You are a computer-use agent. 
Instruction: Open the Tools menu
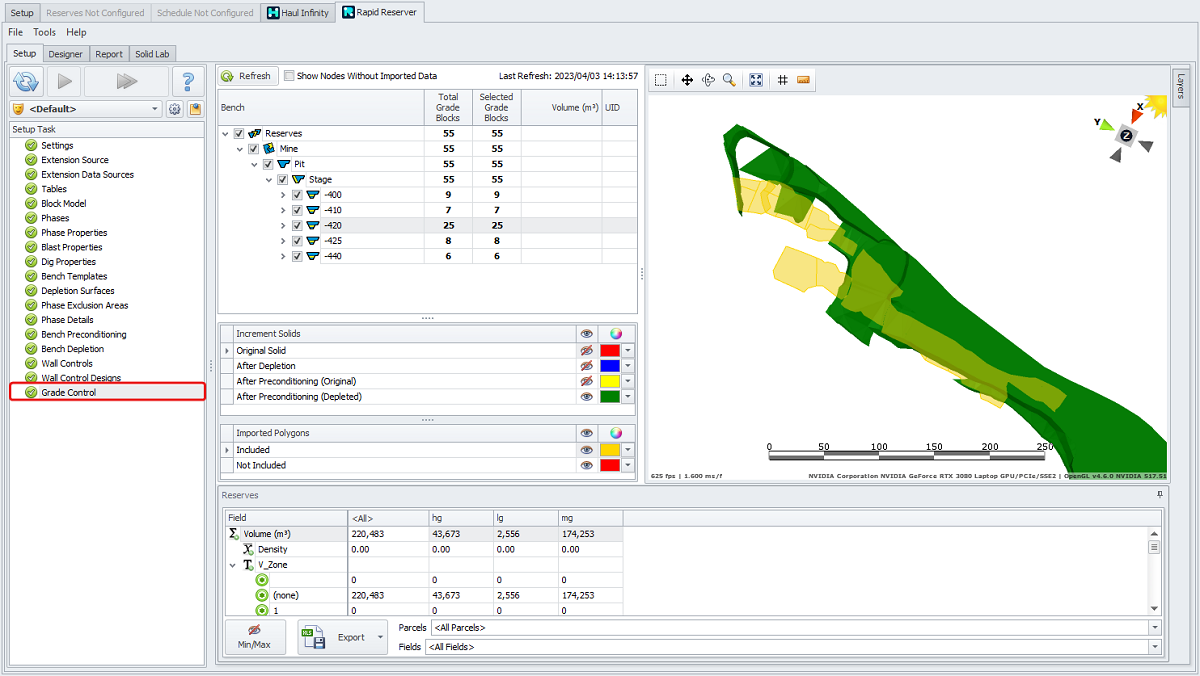pyautogui.click(x=45, y=32)
